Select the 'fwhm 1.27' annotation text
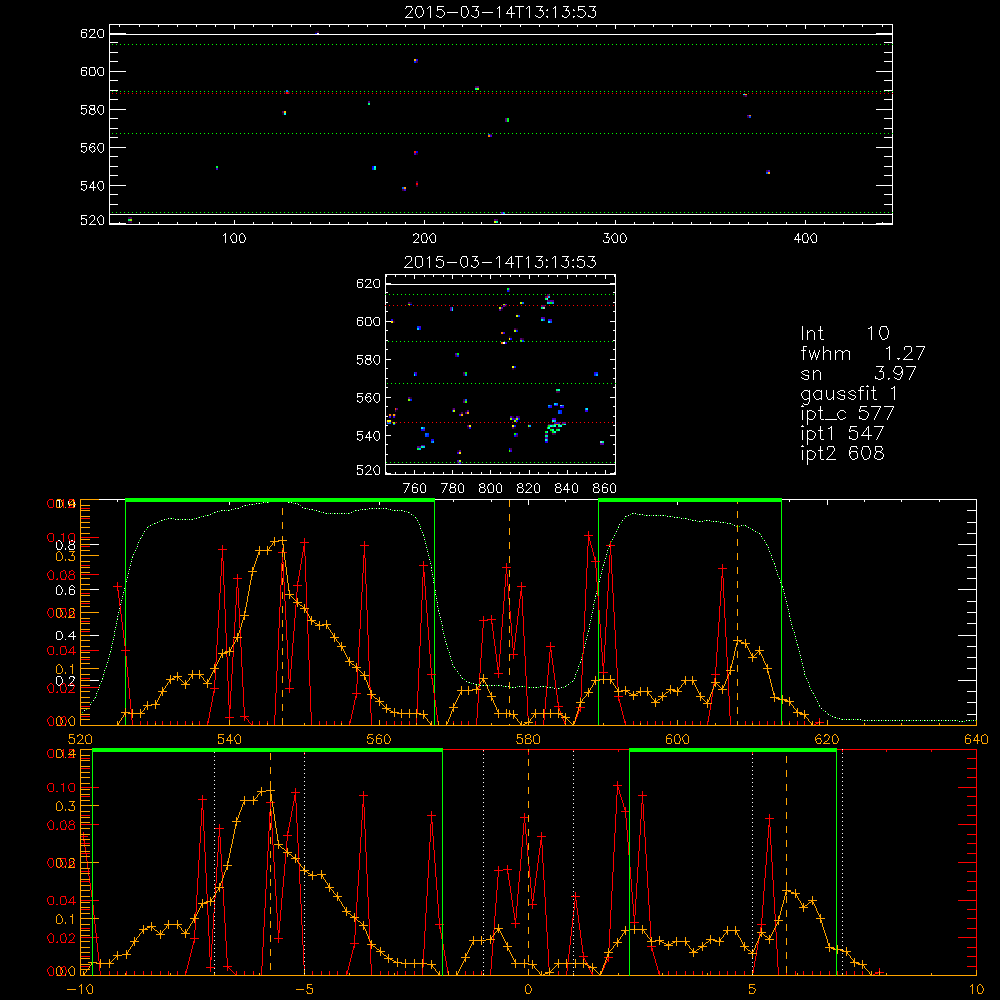This screenshot has height=1000, width=1000. point(863,353)
